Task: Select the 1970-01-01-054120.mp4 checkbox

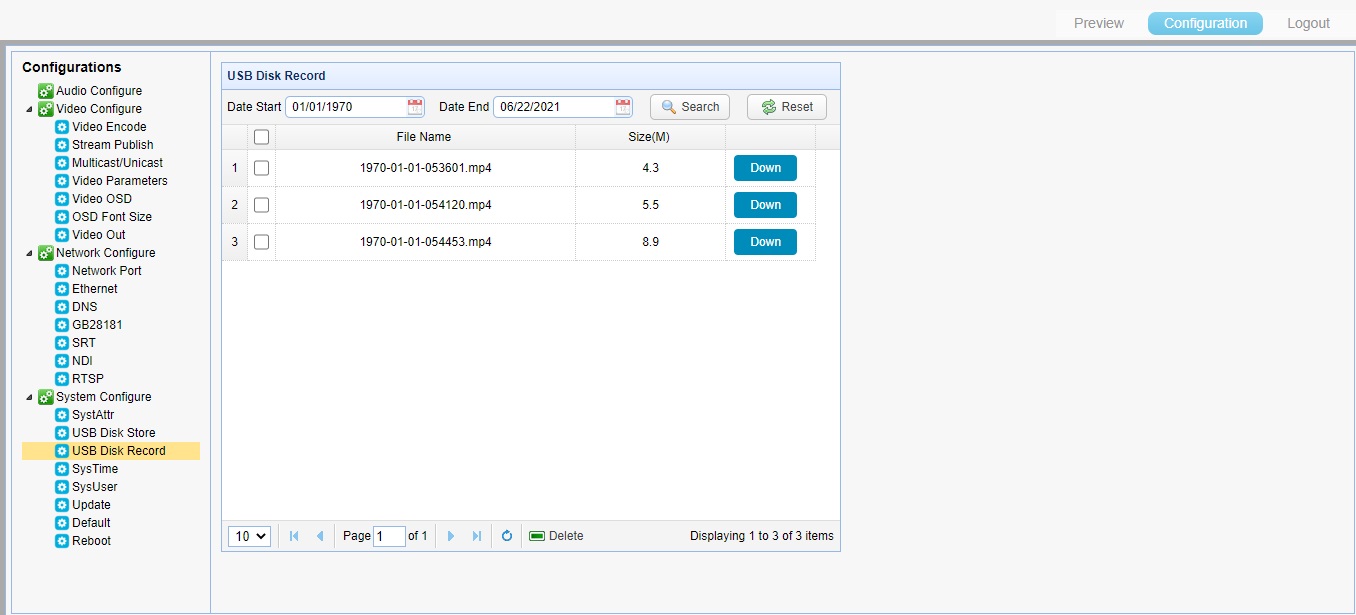Action: click(x=262, y=205)
